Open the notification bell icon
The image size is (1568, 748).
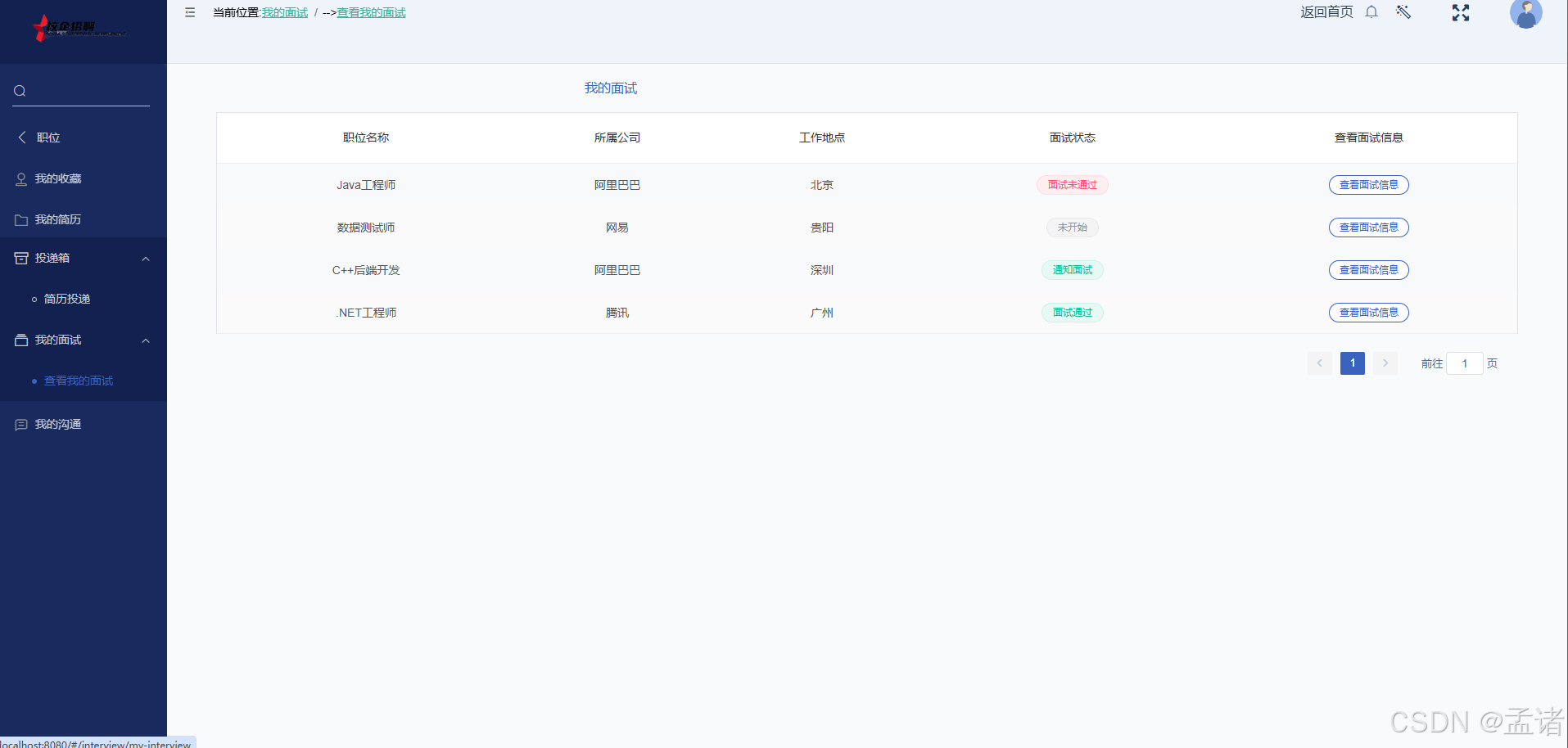point(1371,11)
